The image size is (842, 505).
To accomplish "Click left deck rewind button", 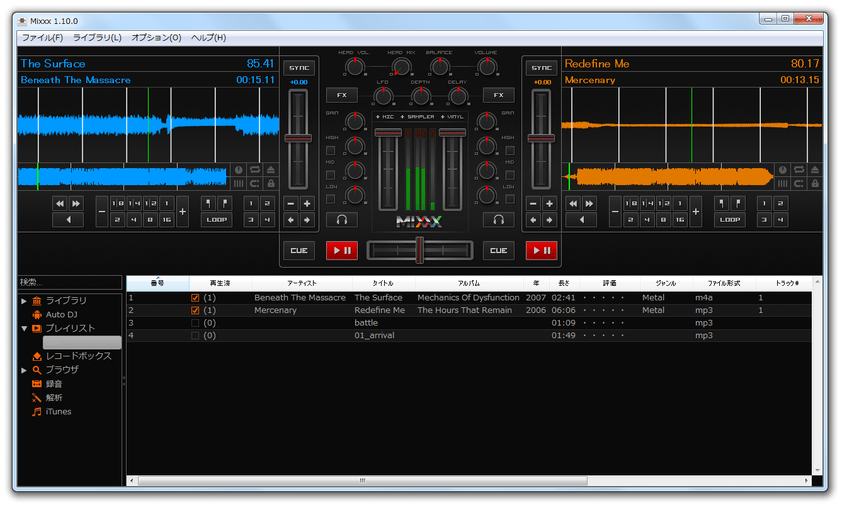I will click(60, 204).
